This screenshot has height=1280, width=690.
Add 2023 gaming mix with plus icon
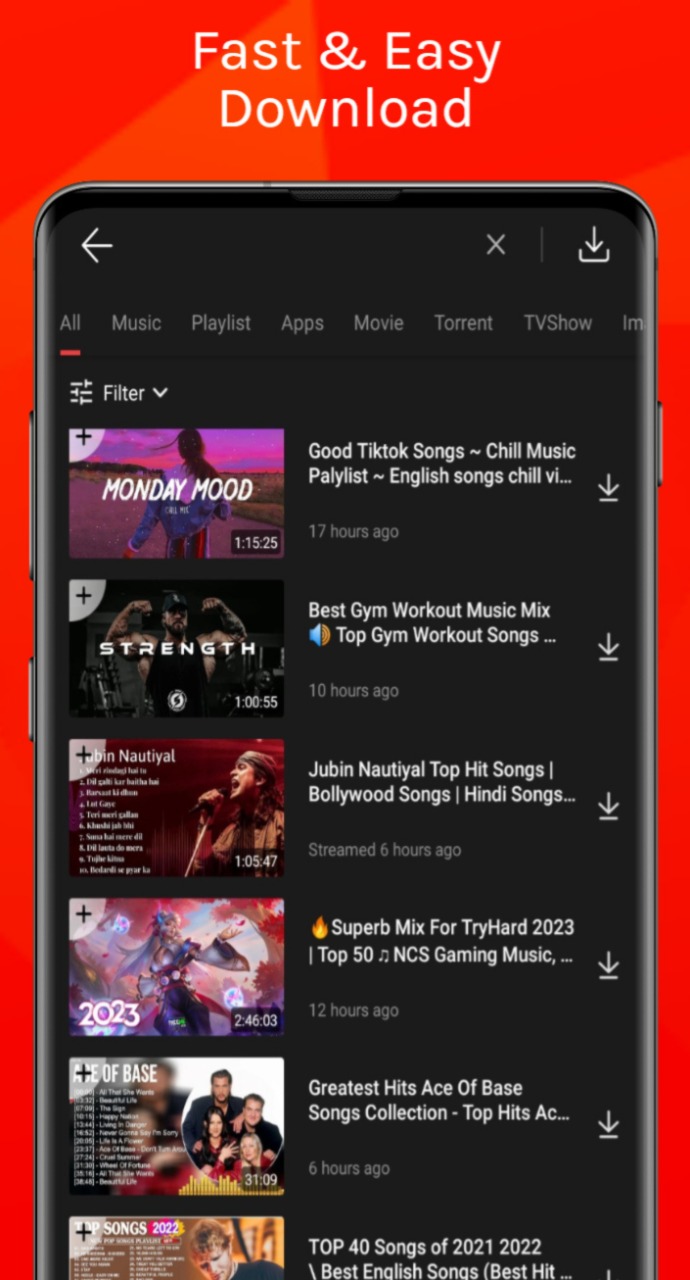coord(83,914)
